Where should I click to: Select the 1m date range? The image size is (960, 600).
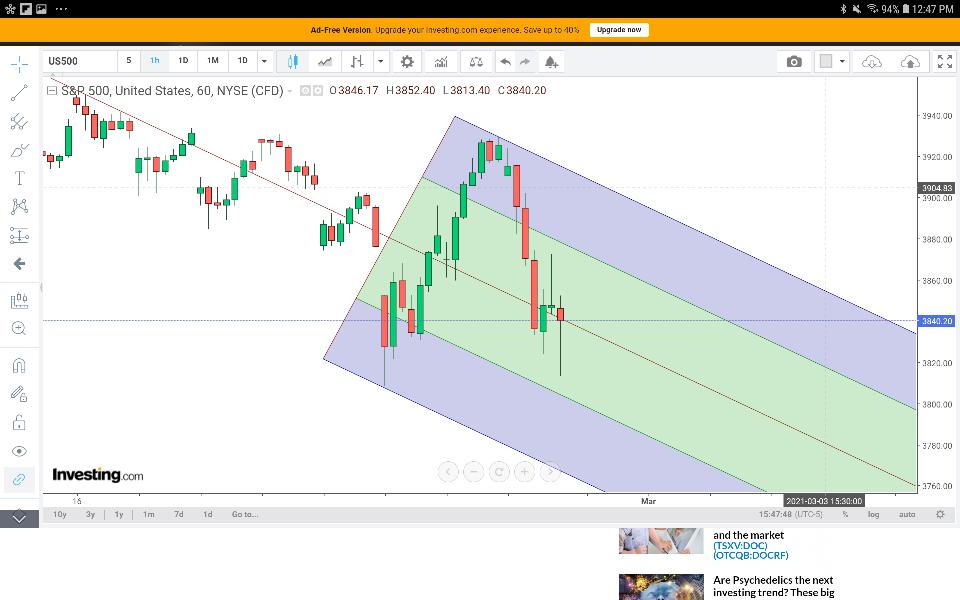149,514
